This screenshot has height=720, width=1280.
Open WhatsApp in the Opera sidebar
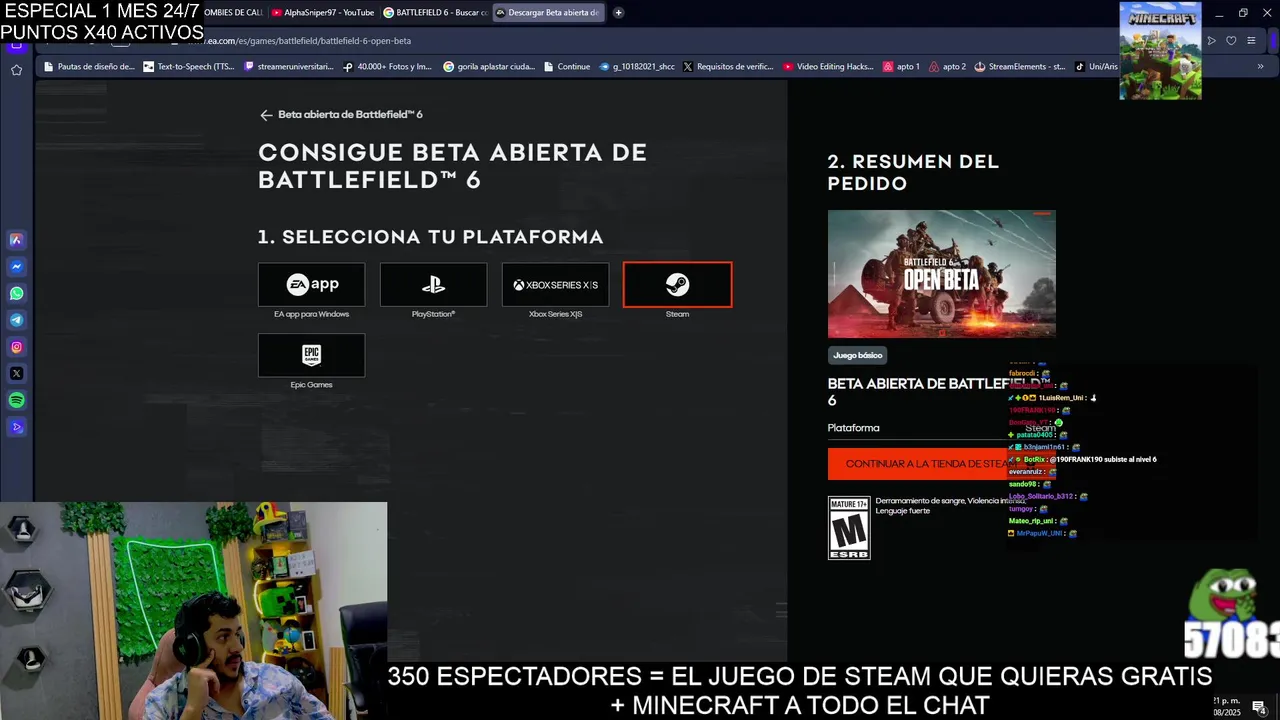tap(17, 294)
